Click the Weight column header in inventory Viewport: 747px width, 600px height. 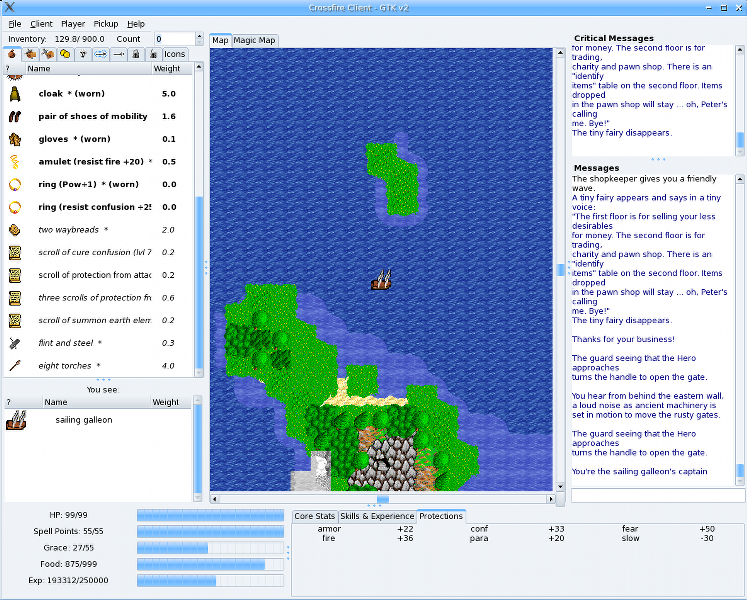167,69
